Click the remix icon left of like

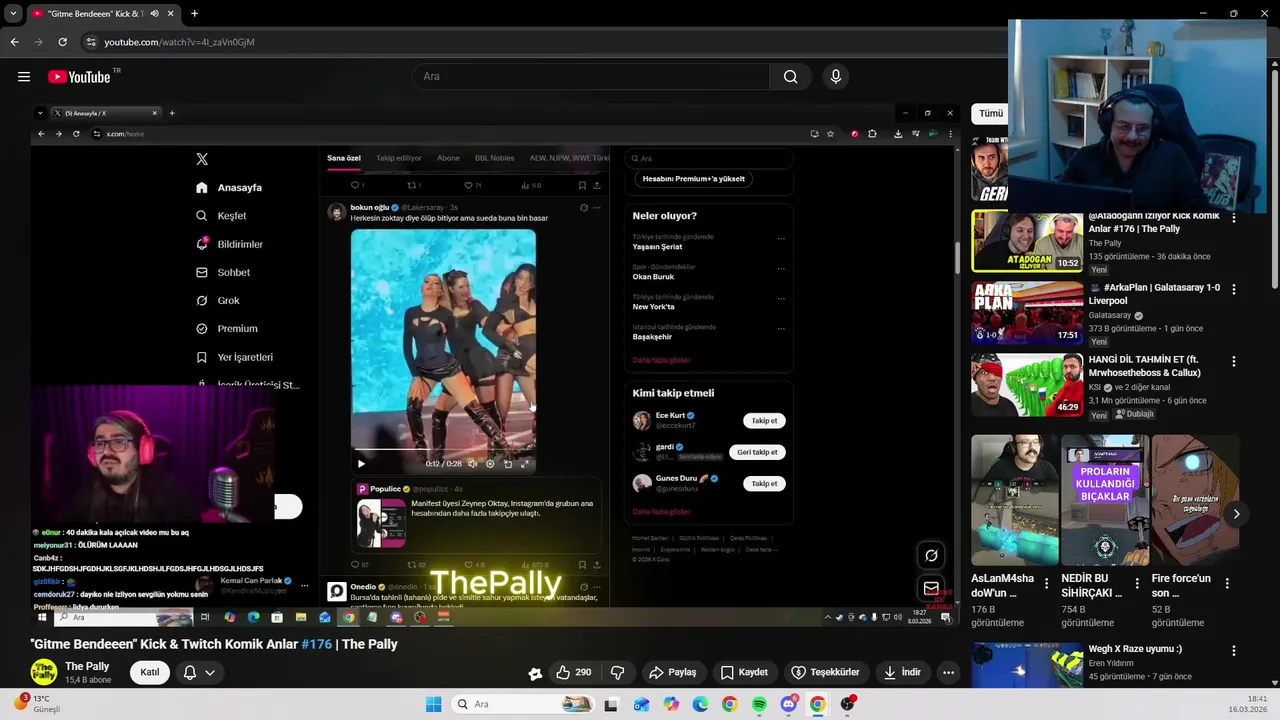click(535, 673)
